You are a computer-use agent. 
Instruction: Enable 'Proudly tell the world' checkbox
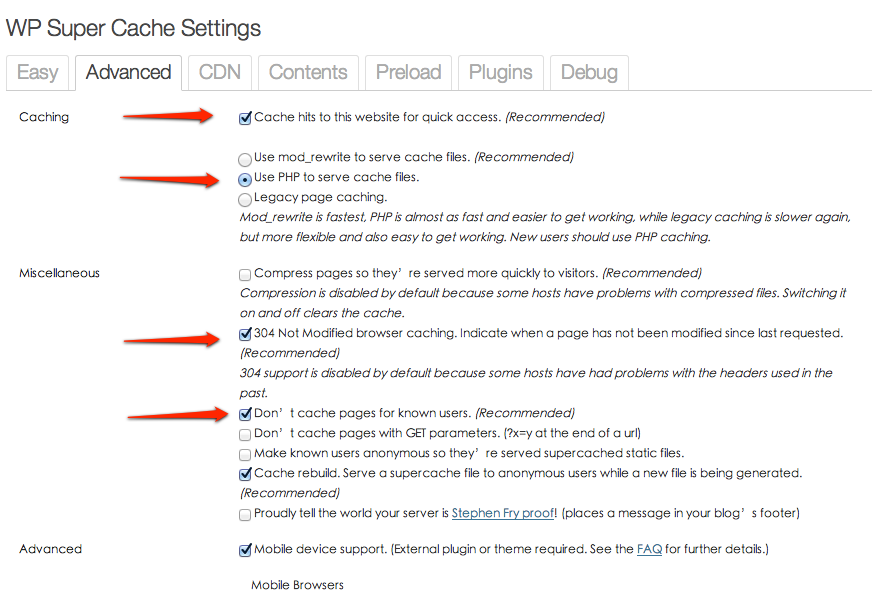tap(245, 515)
